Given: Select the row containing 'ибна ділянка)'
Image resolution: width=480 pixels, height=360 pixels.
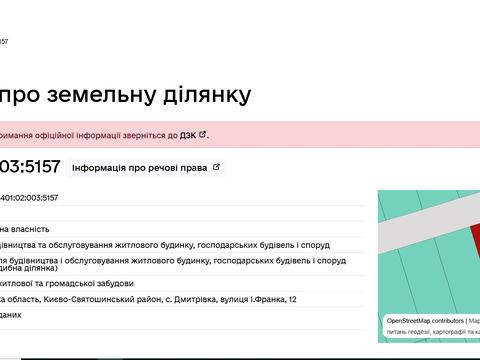Looking at the screenshot, I should click(173, 264).
